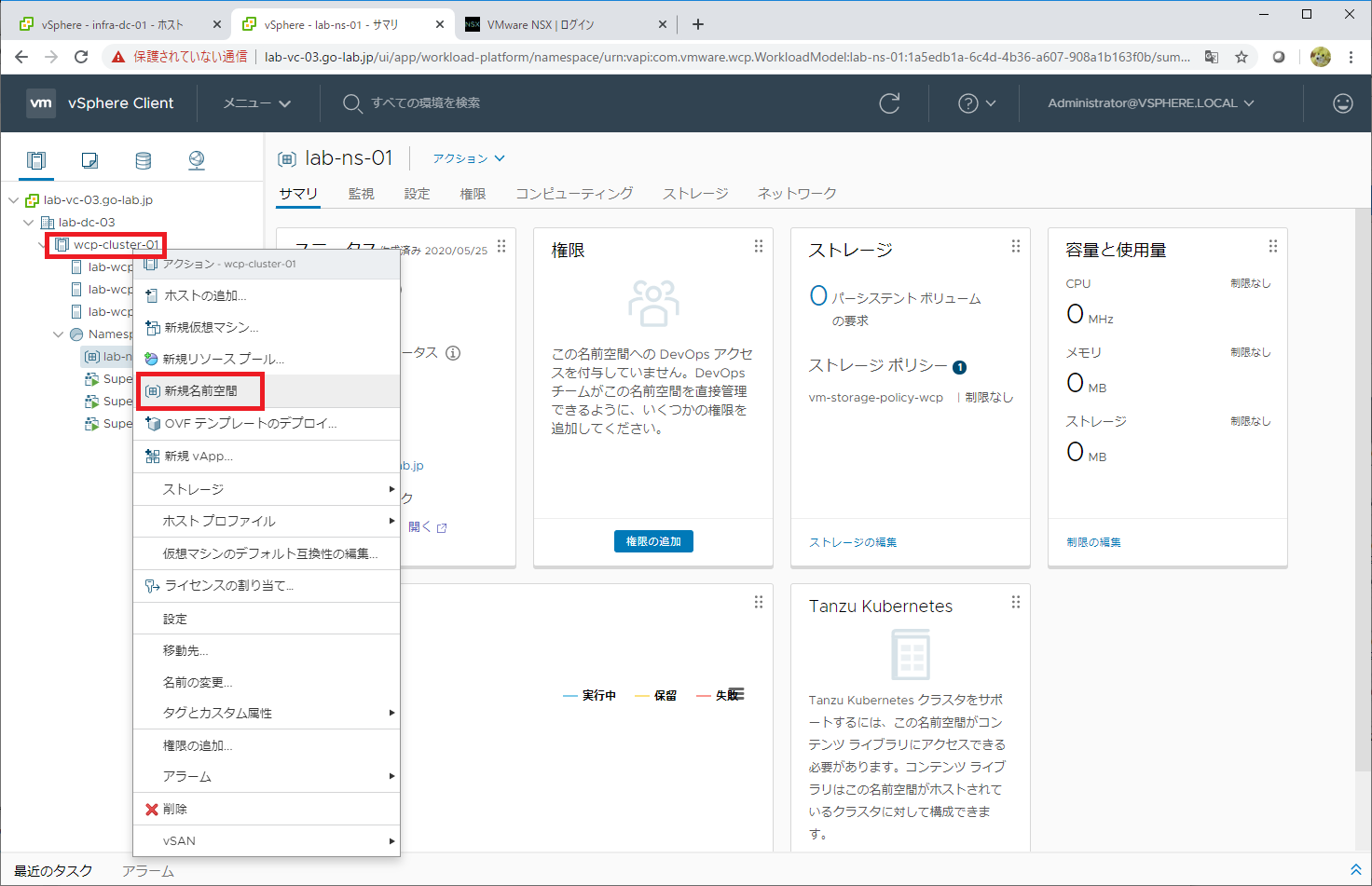Switch to the ストレージ tab

(x=695, y=194)
